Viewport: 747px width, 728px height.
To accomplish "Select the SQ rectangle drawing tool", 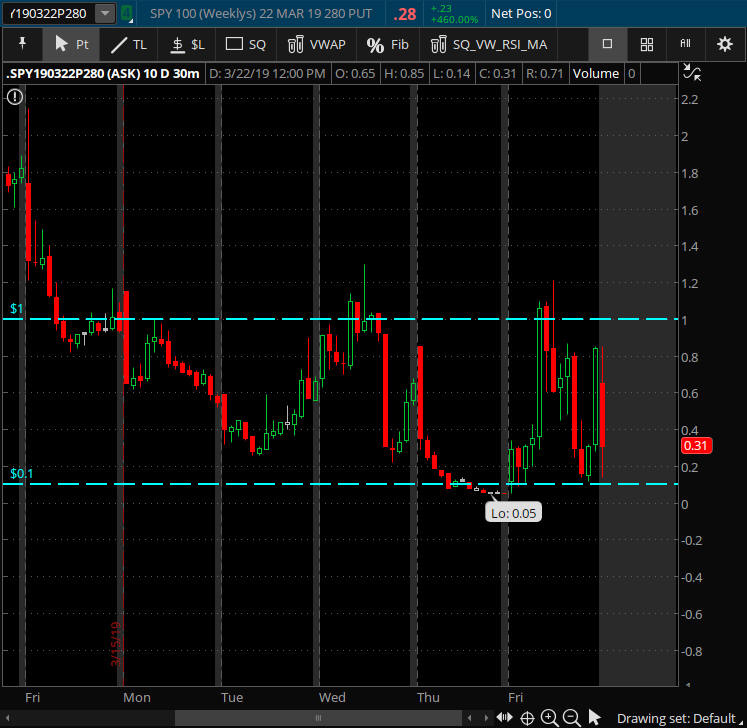I will point(246,44).
